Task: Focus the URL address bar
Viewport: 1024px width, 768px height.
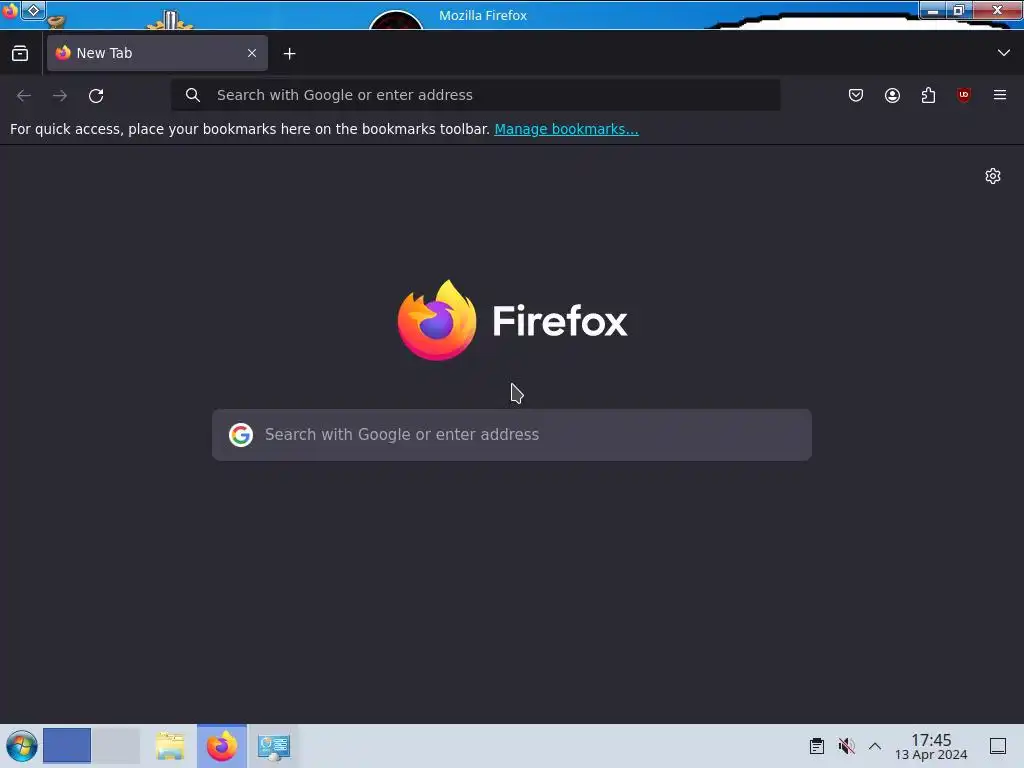Action: [475, 95]
